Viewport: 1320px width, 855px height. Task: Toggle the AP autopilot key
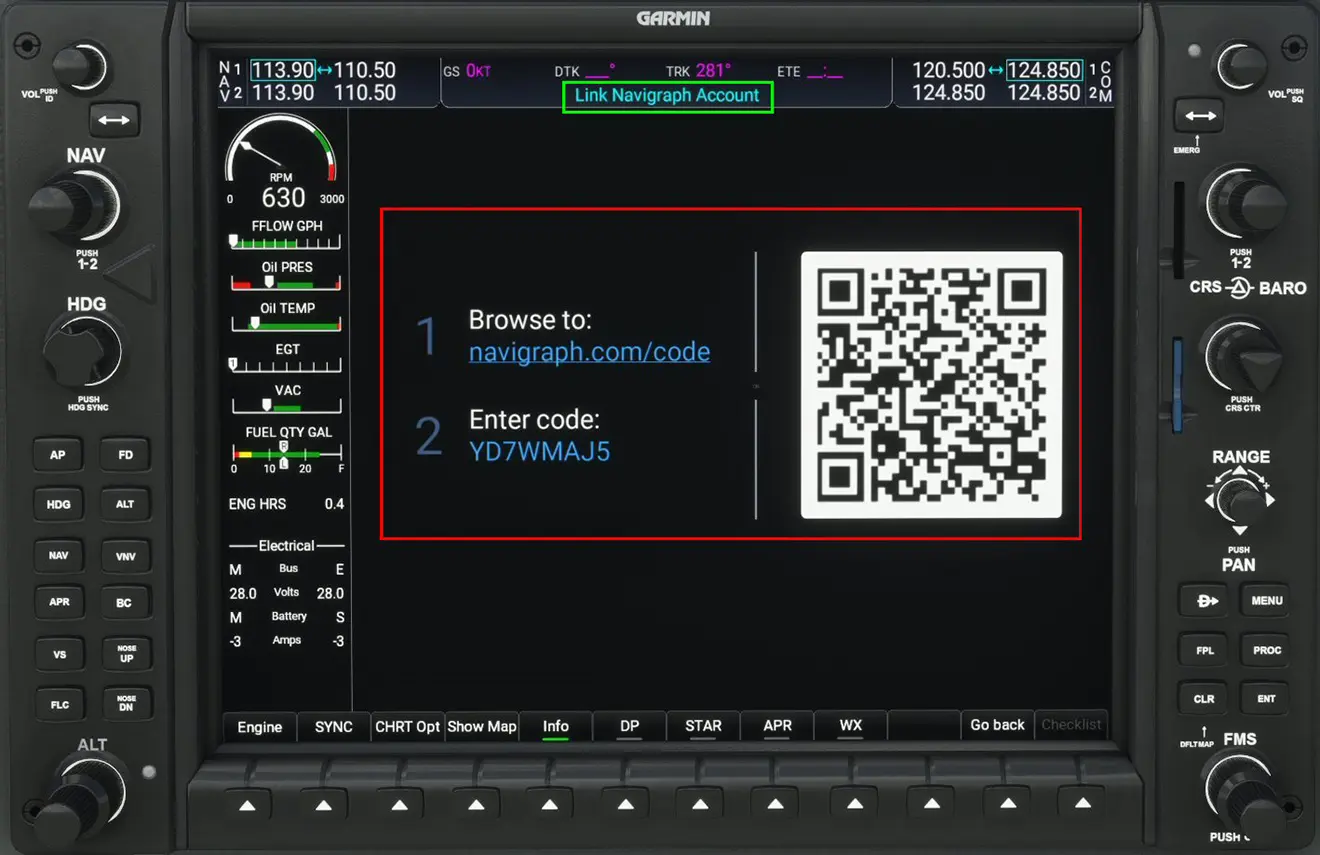pos(58,455)
